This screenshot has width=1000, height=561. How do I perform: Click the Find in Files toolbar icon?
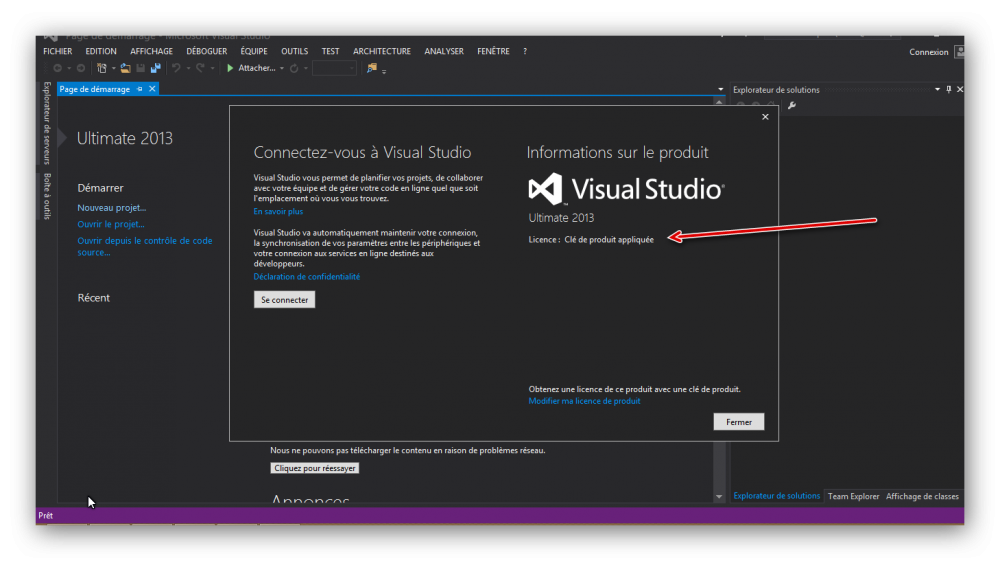click(372, 68)
